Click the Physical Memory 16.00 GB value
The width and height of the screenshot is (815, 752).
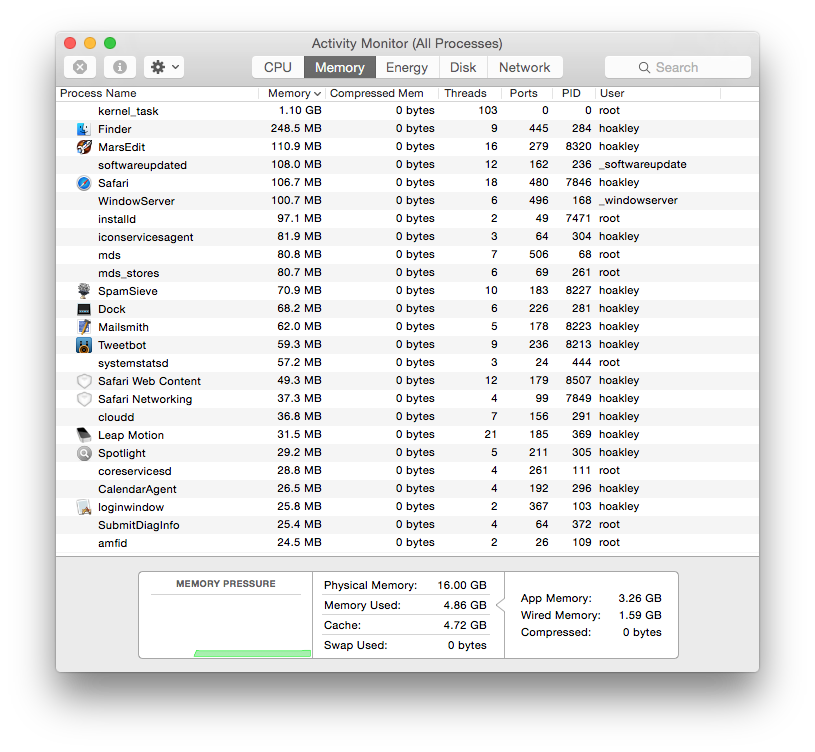click(462, 585)
